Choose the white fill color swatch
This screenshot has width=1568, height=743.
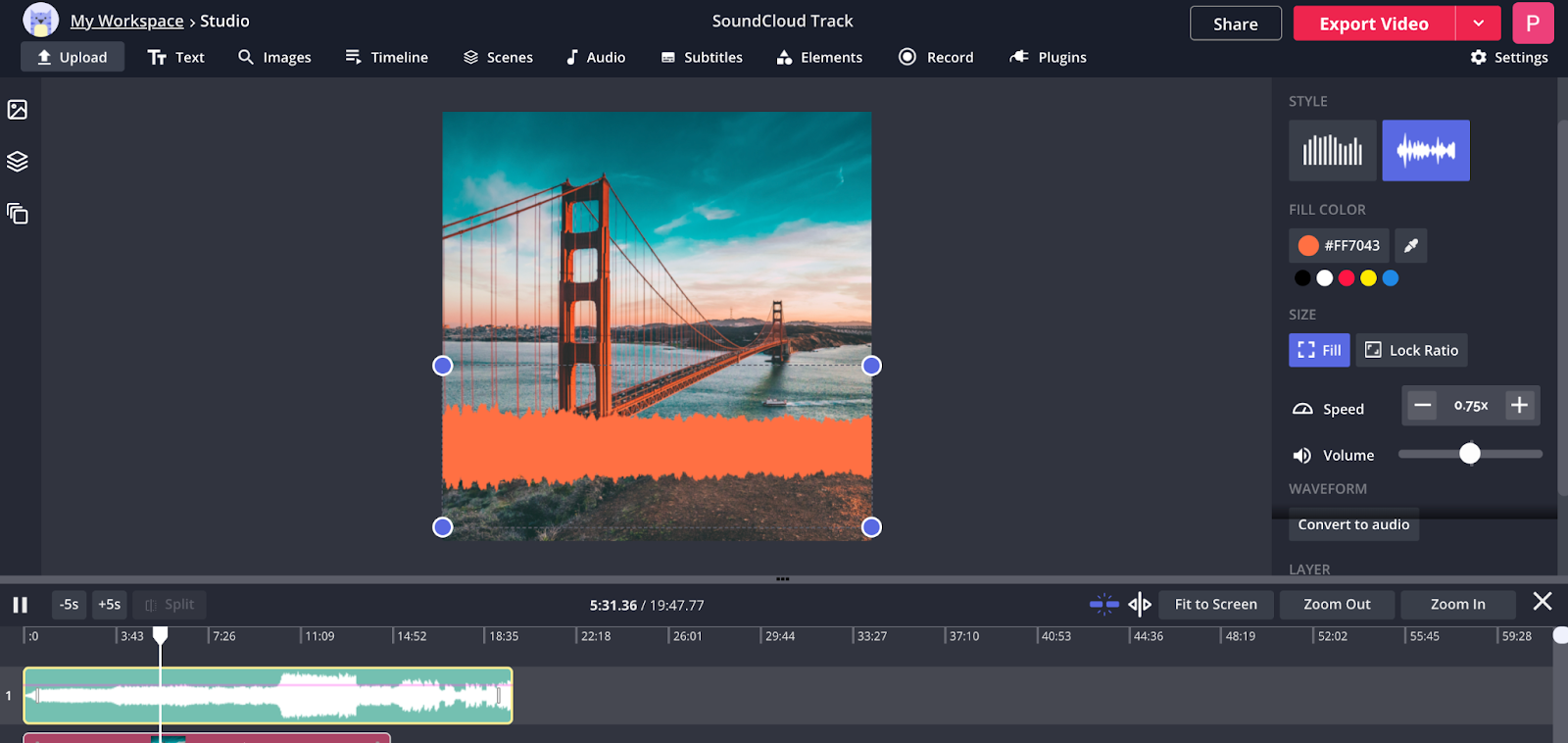(x=1325, y=278)
